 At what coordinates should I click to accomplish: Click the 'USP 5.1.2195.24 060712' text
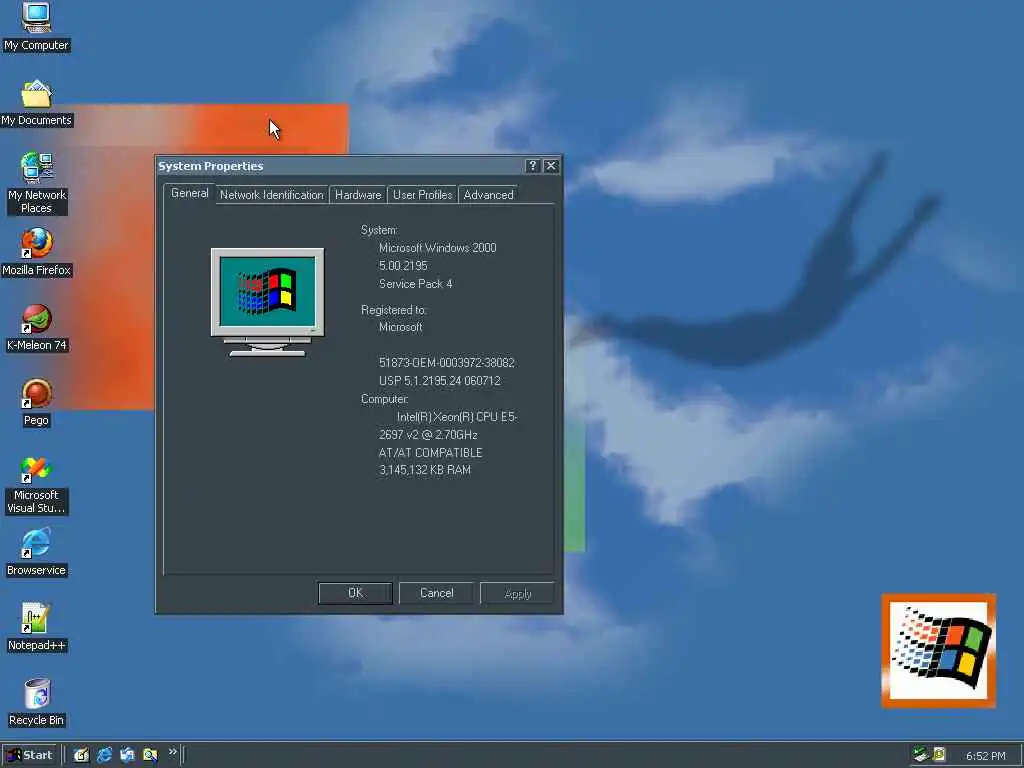tap(440, 381)
